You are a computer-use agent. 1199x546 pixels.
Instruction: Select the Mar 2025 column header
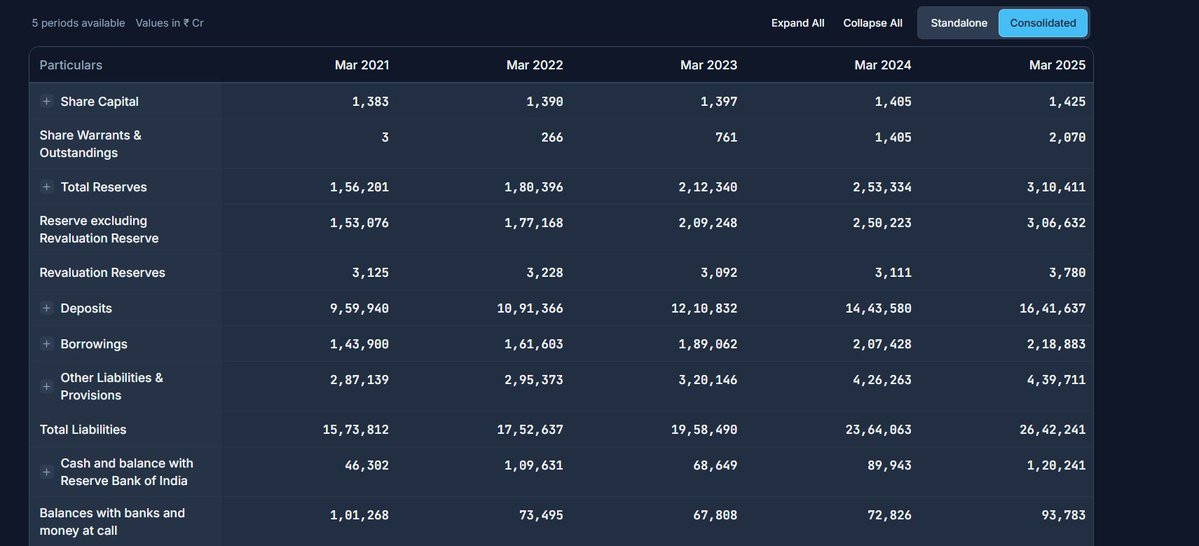[1056, 65]
